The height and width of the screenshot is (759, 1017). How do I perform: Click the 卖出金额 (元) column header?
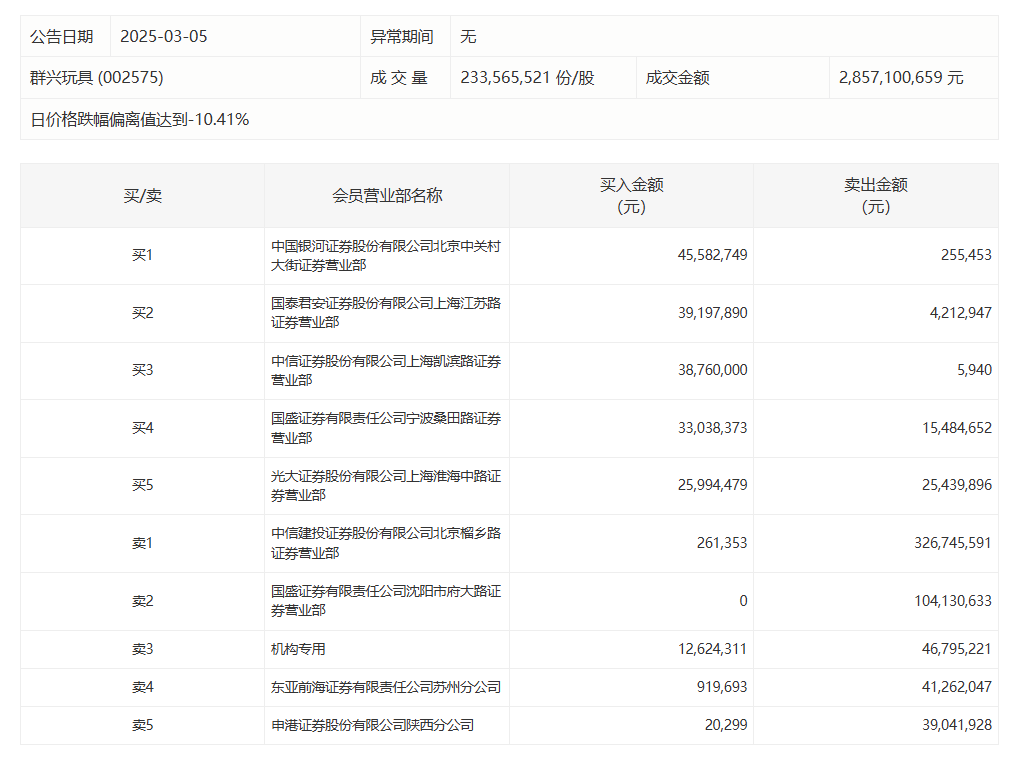[875, 195]
